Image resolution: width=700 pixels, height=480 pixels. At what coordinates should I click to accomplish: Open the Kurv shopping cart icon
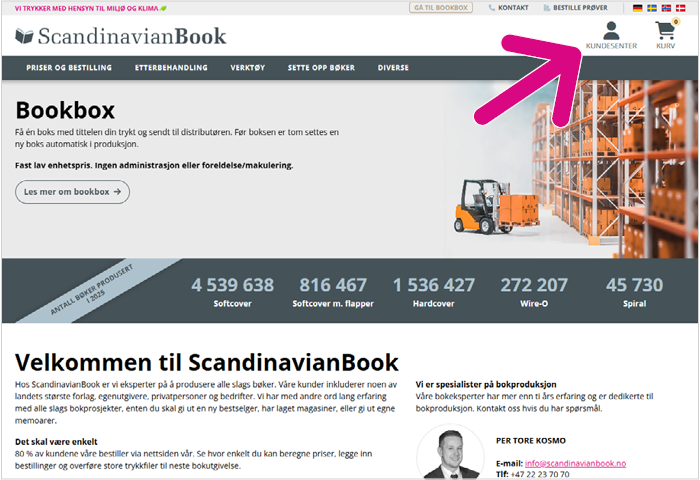[665, 30]
